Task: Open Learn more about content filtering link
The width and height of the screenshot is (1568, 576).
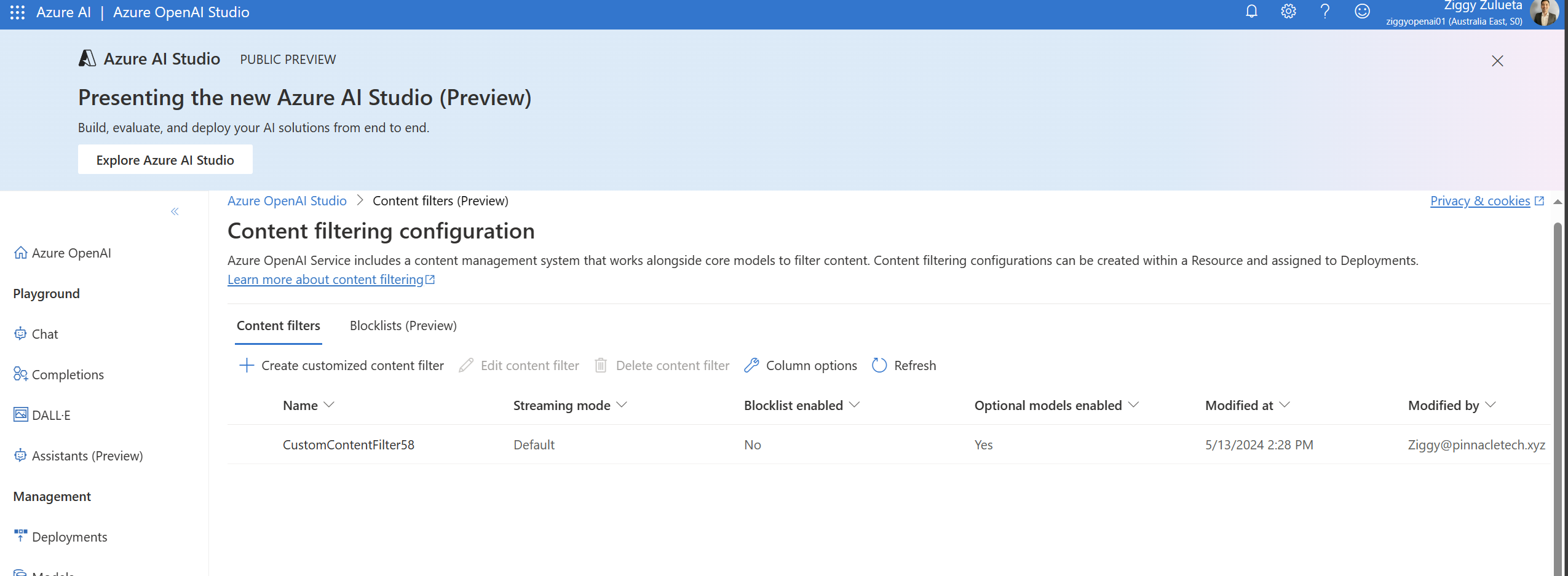Action: point(325,280)
